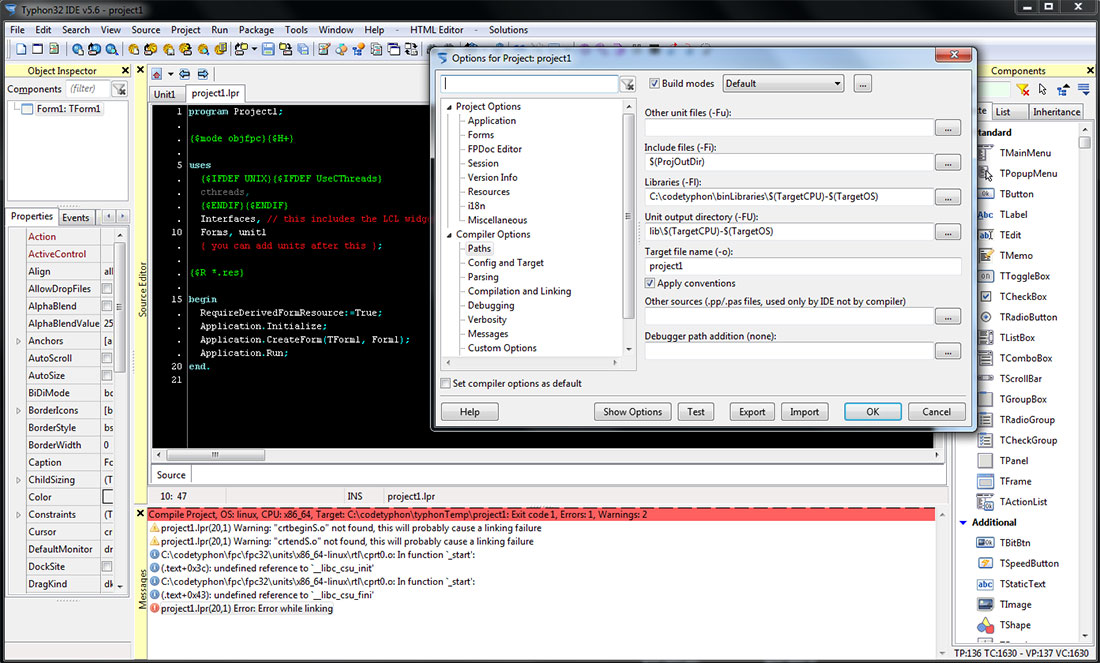This screenshot has width=1100, height=663.
Task: Click the Target file name input field
Action: click(803, 267)
